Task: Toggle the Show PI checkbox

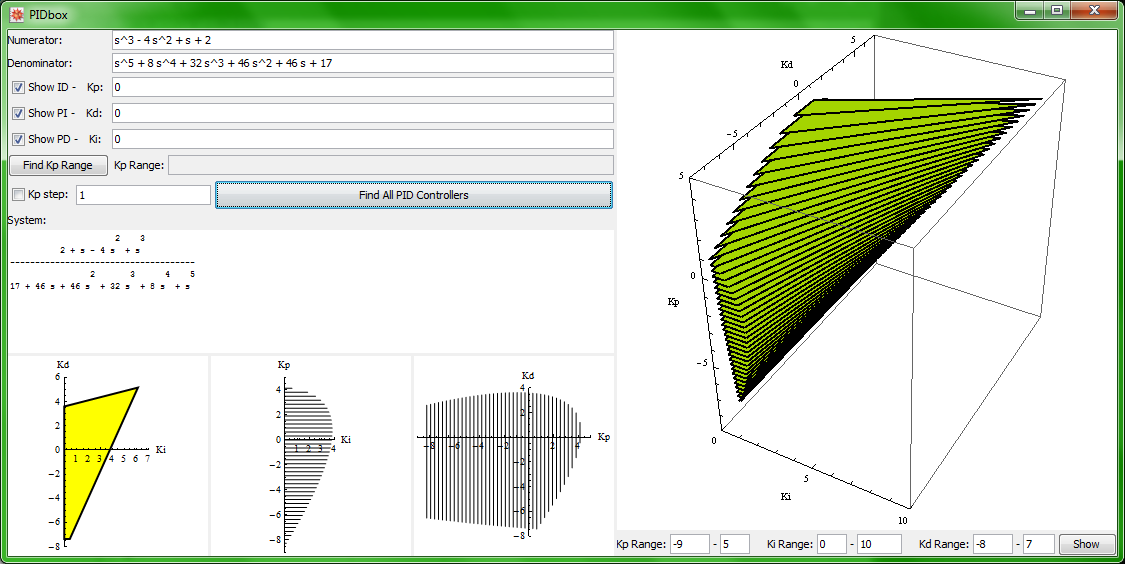Action: point(18,113)
